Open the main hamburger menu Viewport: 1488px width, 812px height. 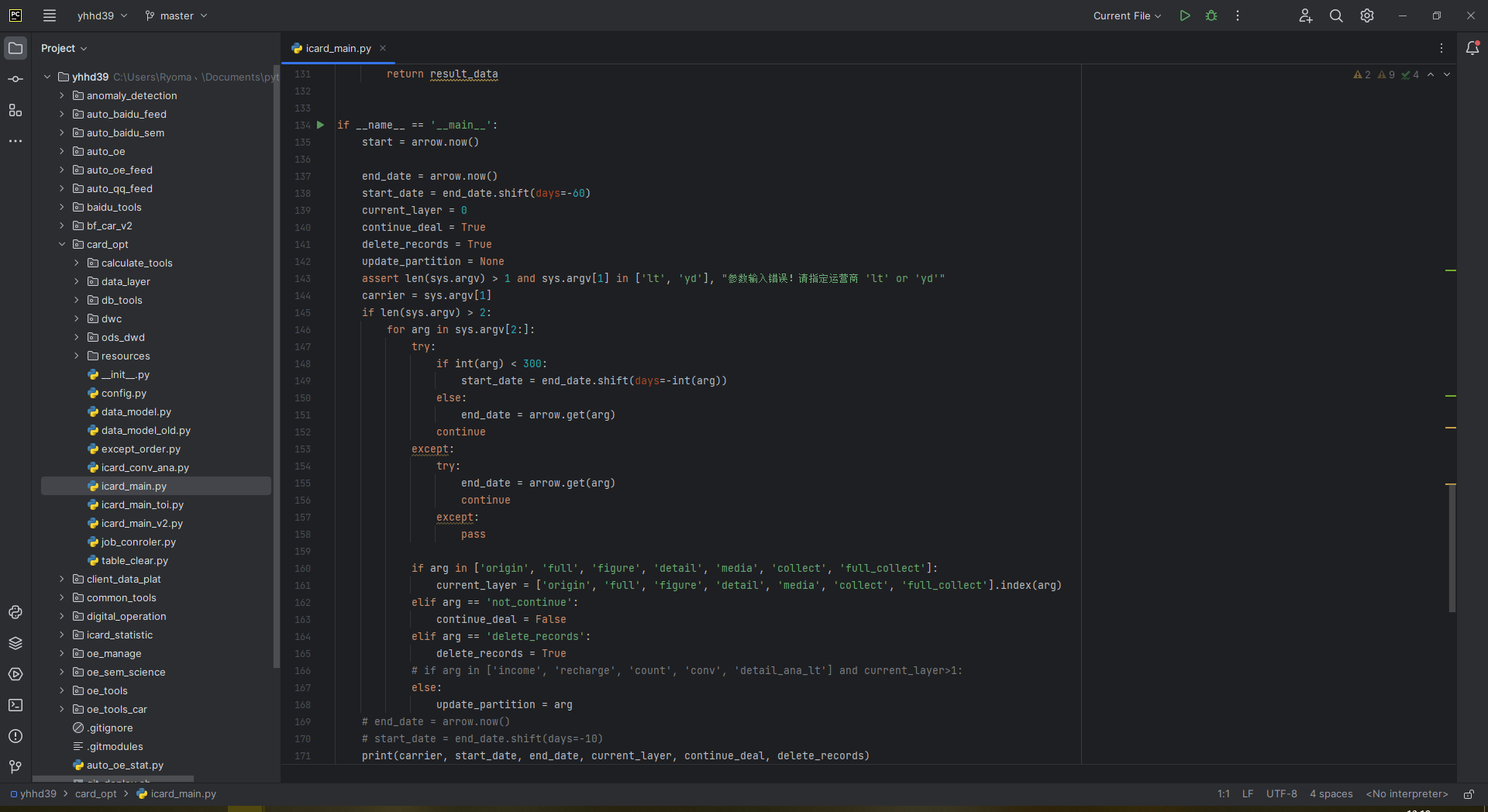[50, 15]
